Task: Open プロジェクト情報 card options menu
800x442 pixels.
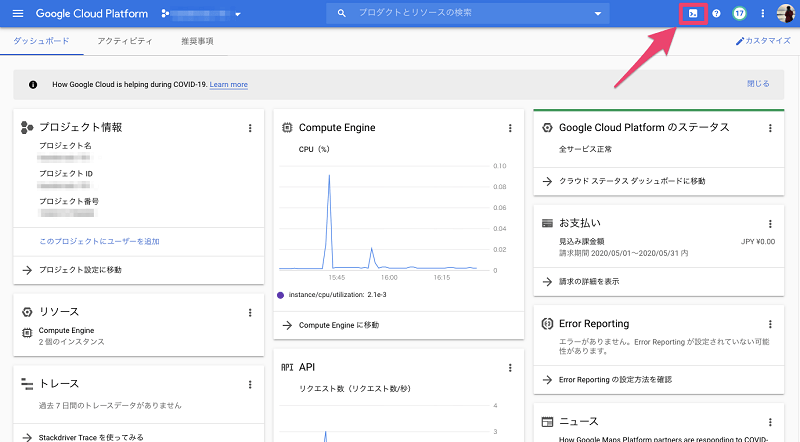Action: pyautogui.click(x=250, y=128)
